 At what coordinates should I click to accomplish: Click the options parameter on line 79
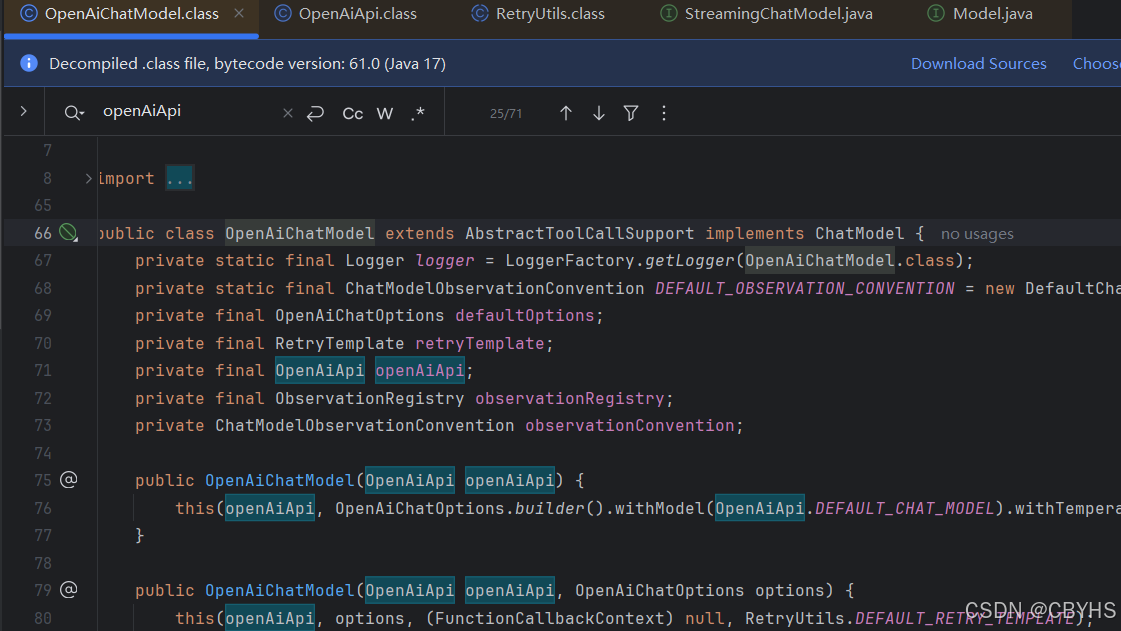click(790, 591)
